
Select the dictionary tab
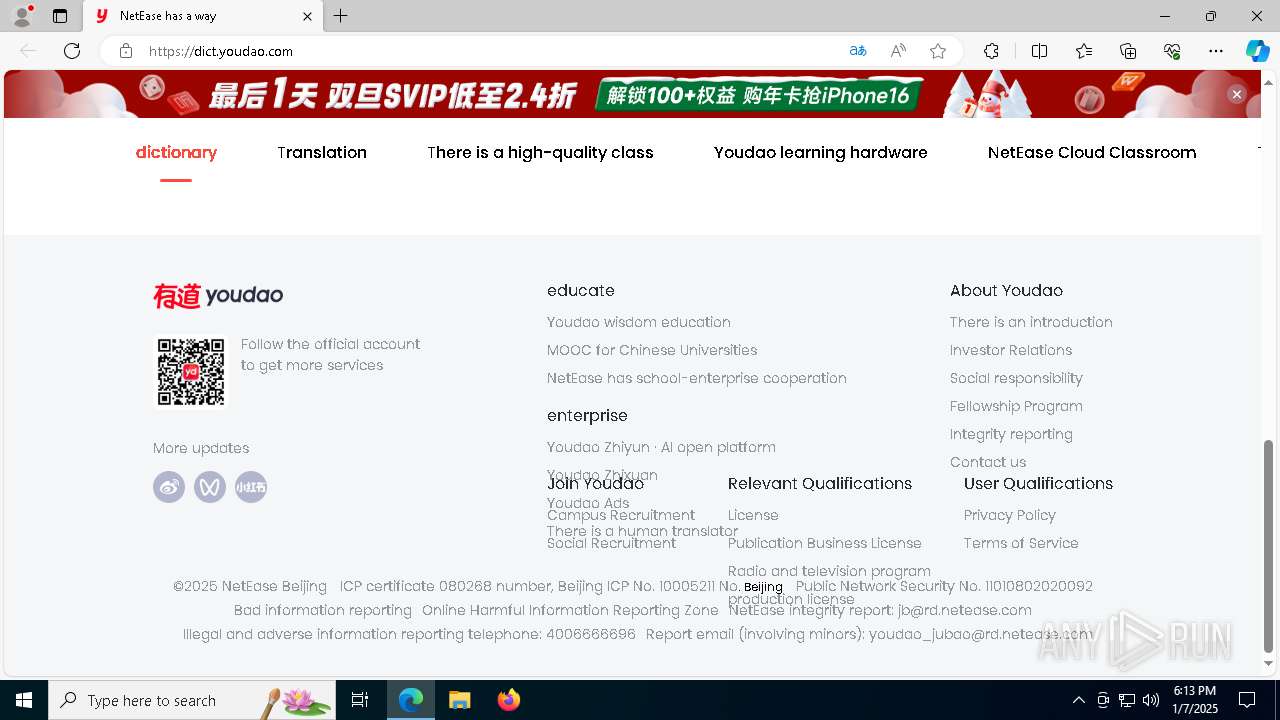coord(176,152)
